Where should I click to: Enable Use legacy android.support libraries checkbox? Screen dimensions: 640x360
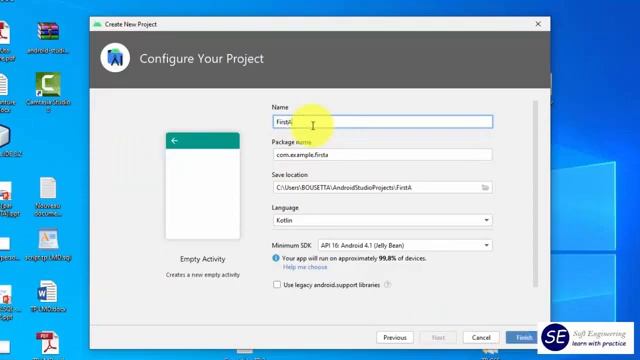(277, 284)
